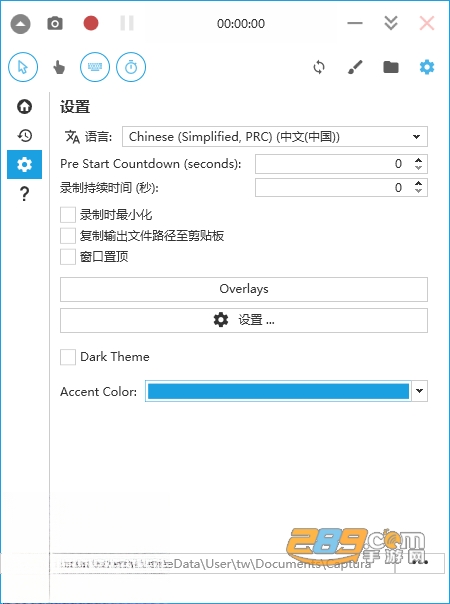This screenshot has width=450, height=604.
Task: Open output folder icon in toolbar
Action: (x=391, y=67)
